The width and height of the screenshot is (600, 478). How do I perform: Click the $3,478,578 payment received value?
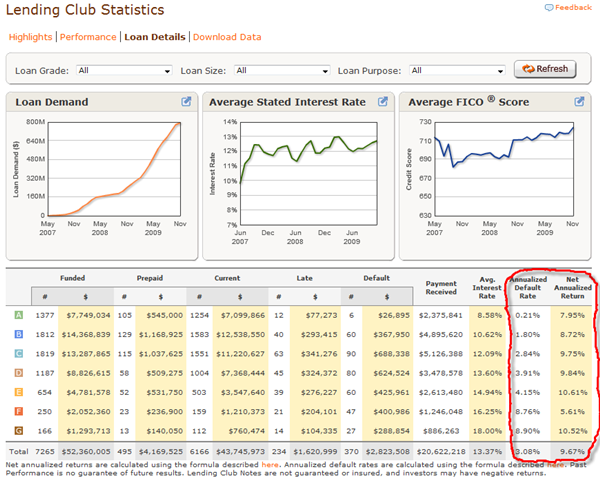point(441,373)
